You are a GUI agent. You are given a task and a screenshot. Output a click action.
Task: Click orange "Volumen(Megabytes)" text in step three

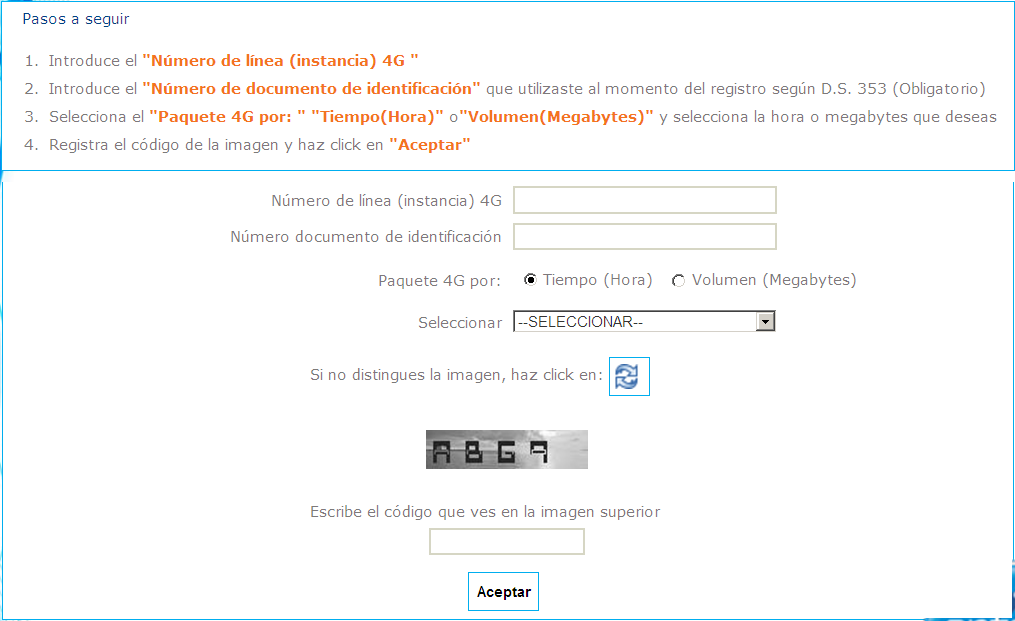557,117
